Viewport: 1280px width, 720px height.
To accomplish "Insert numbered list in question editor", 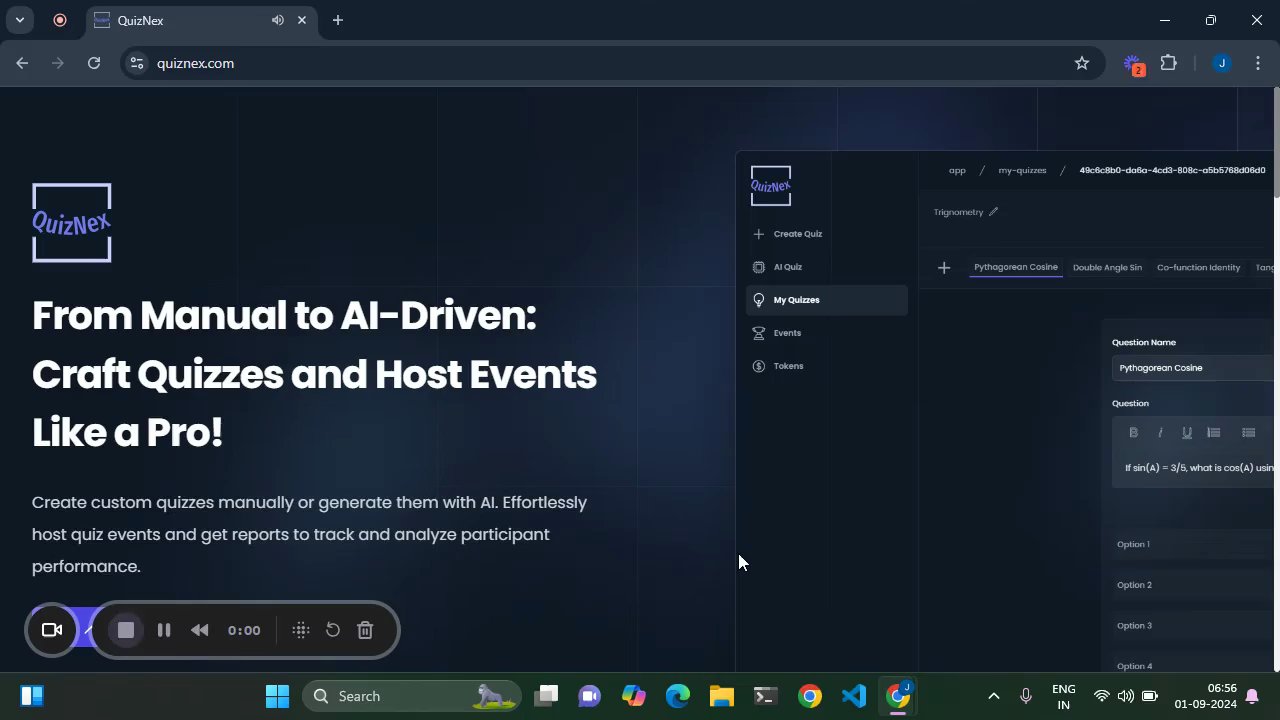I will click(1214, 433).
